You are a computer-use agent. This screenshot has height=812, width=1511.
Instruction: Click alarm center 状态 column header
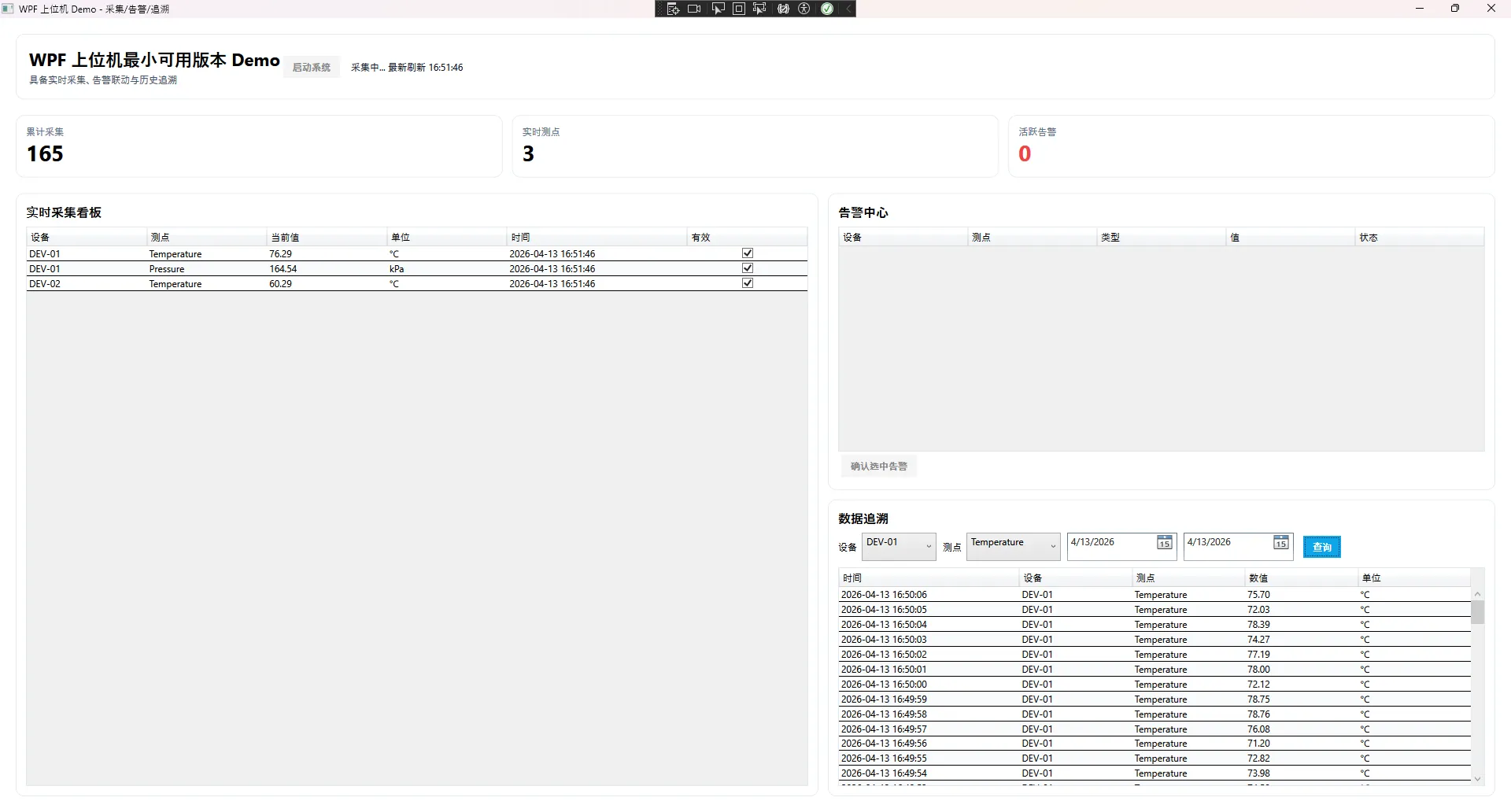point(1420,237)
